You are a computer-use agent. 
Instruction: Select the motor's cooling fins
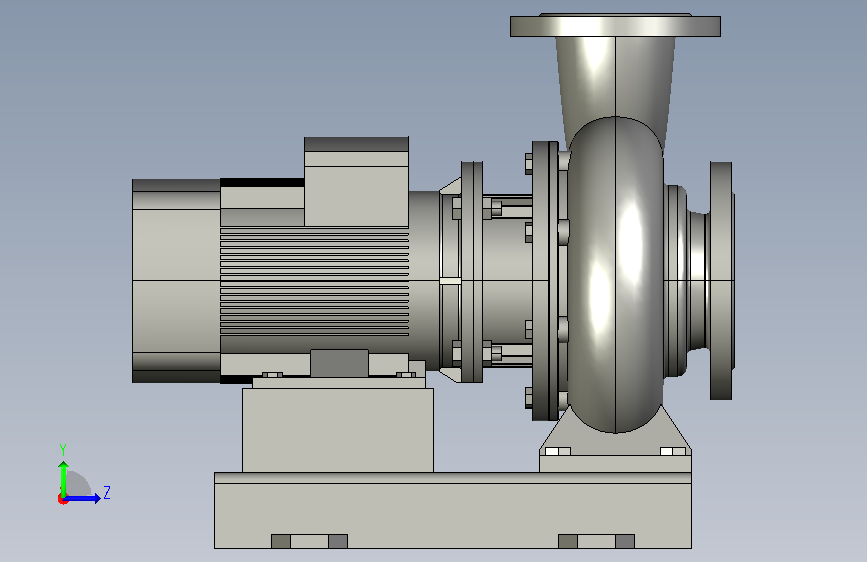point(314,282)
